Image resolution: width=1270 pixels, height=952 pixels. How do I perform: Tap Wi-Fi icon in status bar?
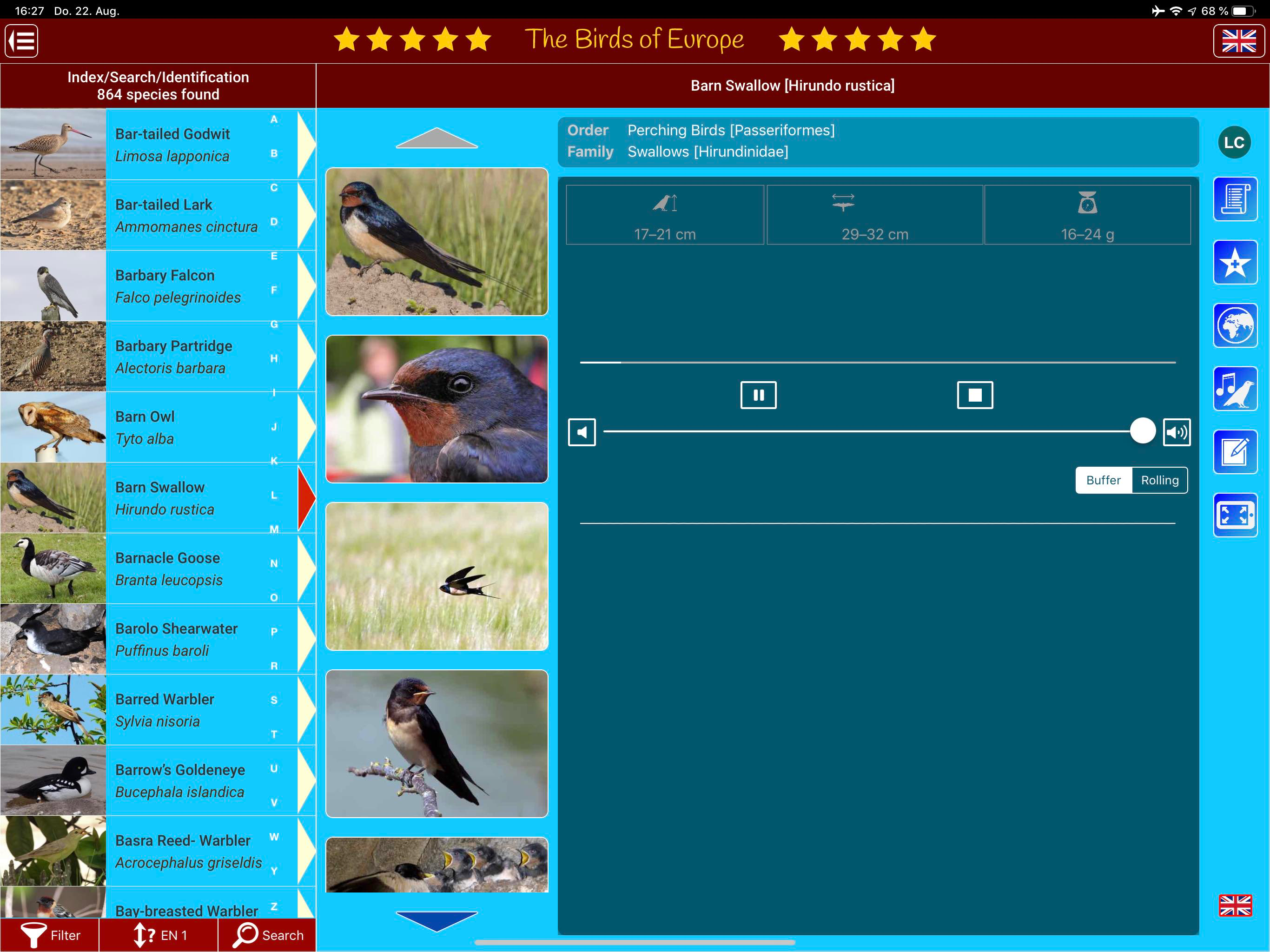[1175, 11]
